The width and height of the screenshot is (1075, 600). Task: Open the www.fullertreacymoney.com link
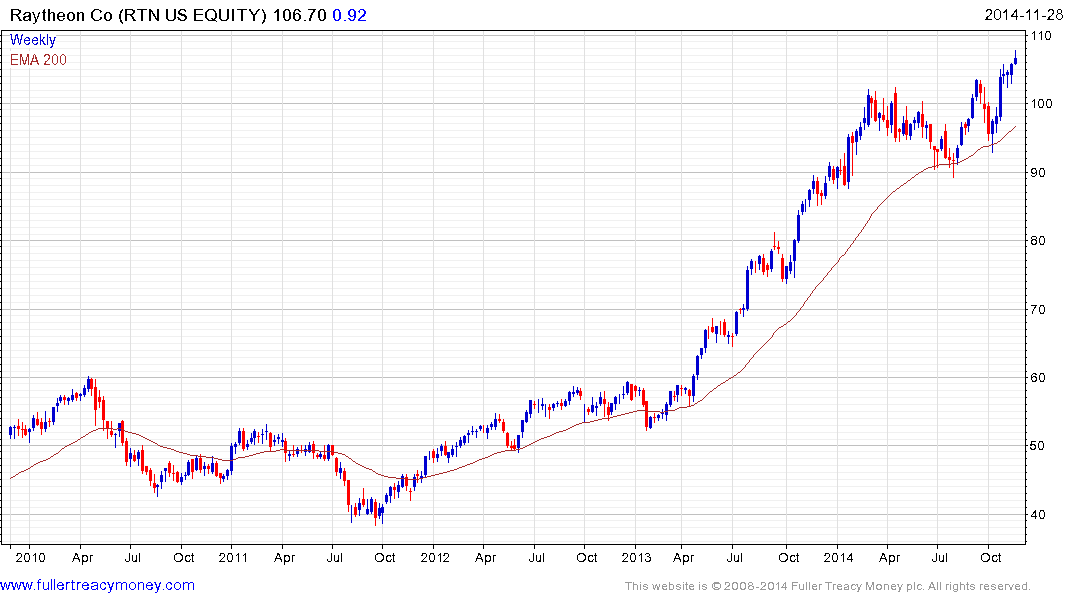[x=97, y=585]
